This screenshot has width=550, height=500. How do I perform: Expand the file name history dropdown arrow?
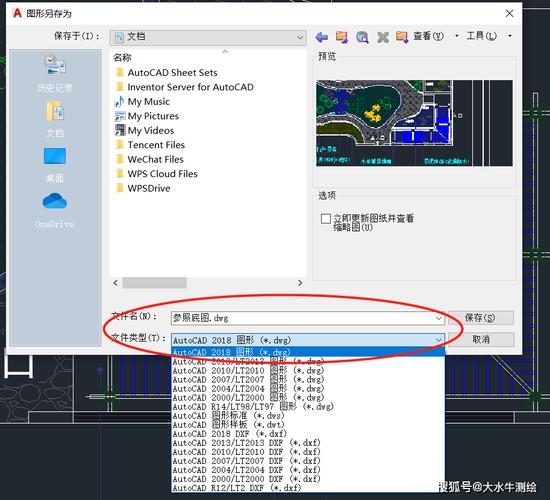(438, 318)
